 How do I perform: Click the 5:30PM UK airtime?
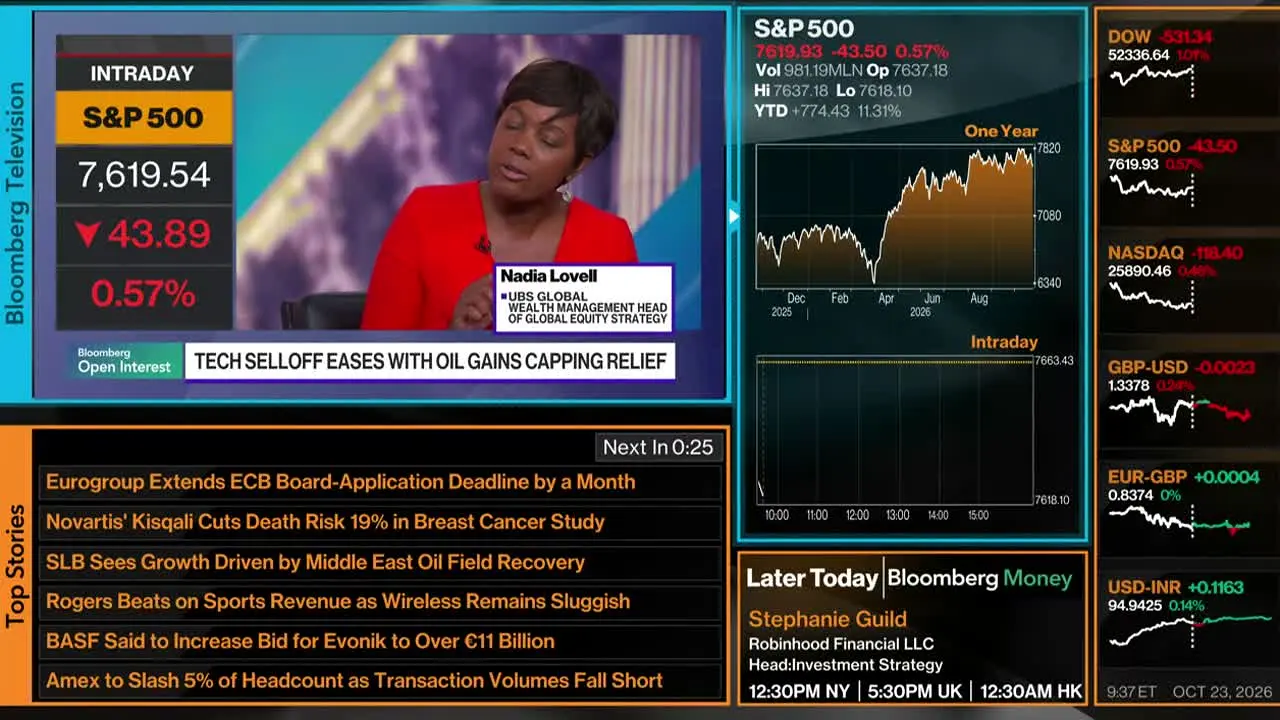914,691
